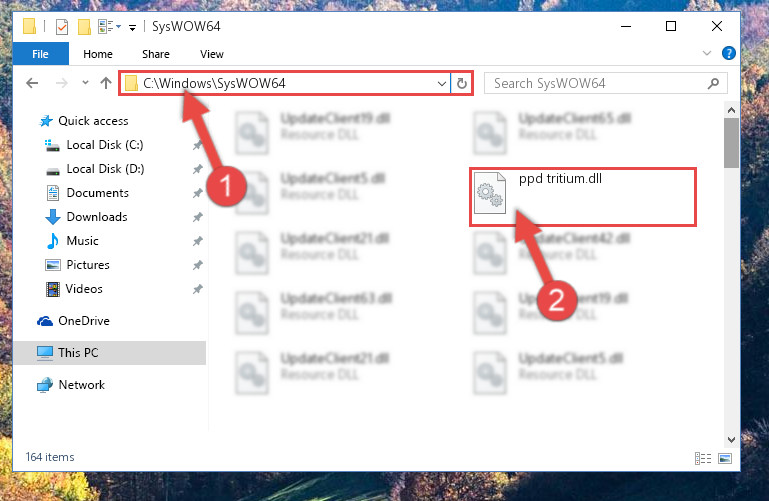Screen dimensions: 769x501
Task: Open the File menu tab
Action: coord(41,54)
